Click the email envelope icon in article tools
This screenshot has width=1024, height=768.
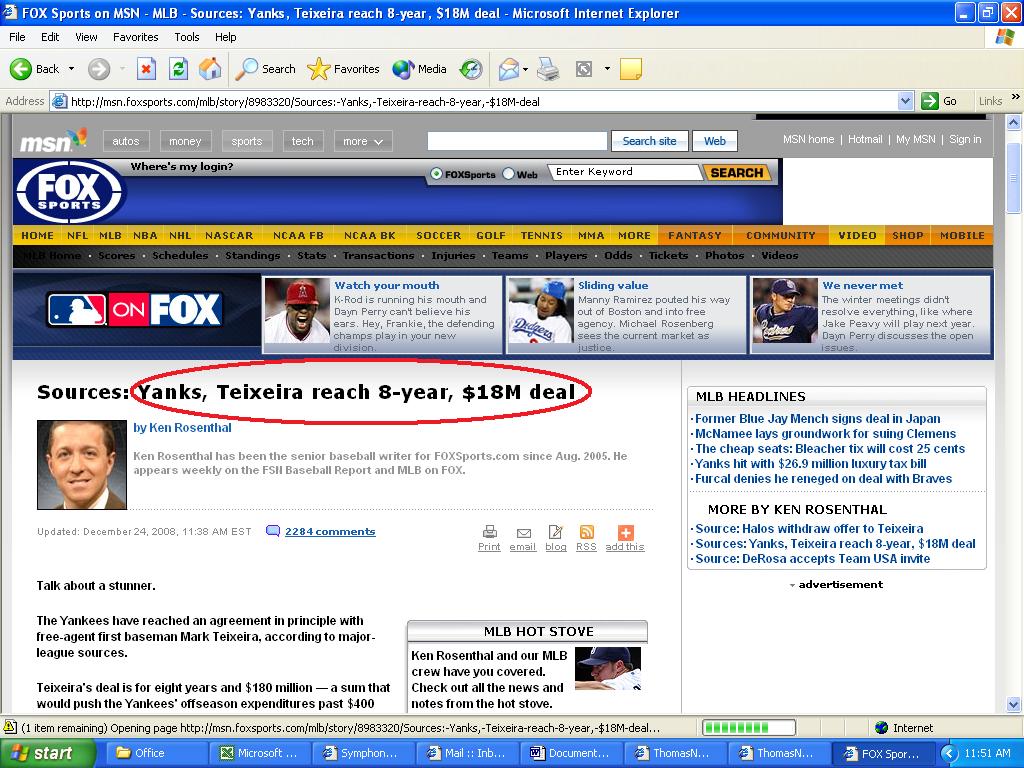pyautogui.click(x=523, y=533)
